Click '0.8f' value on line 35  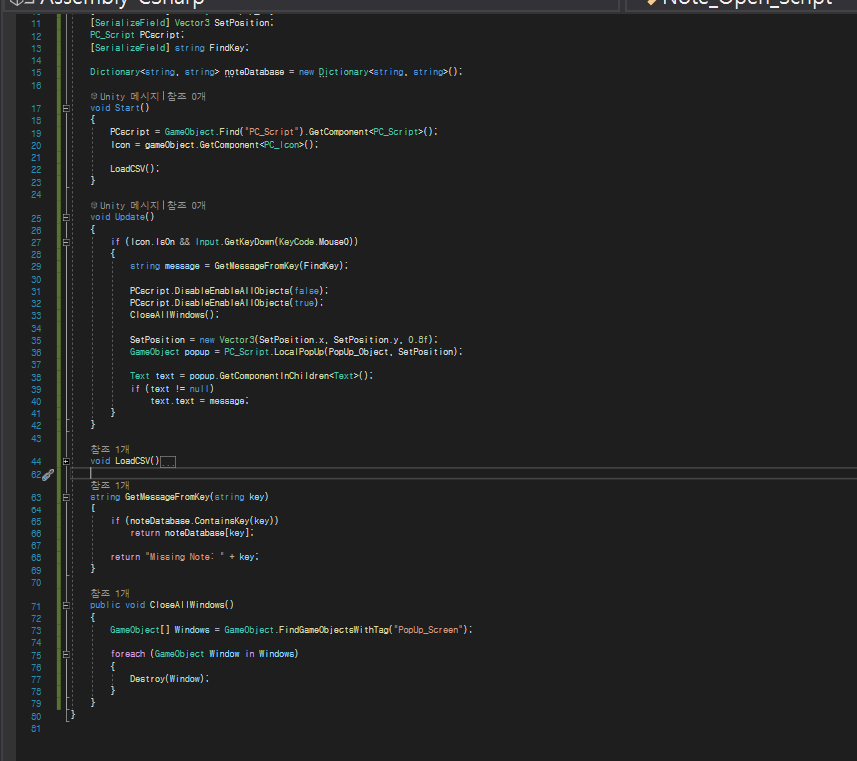420,340
